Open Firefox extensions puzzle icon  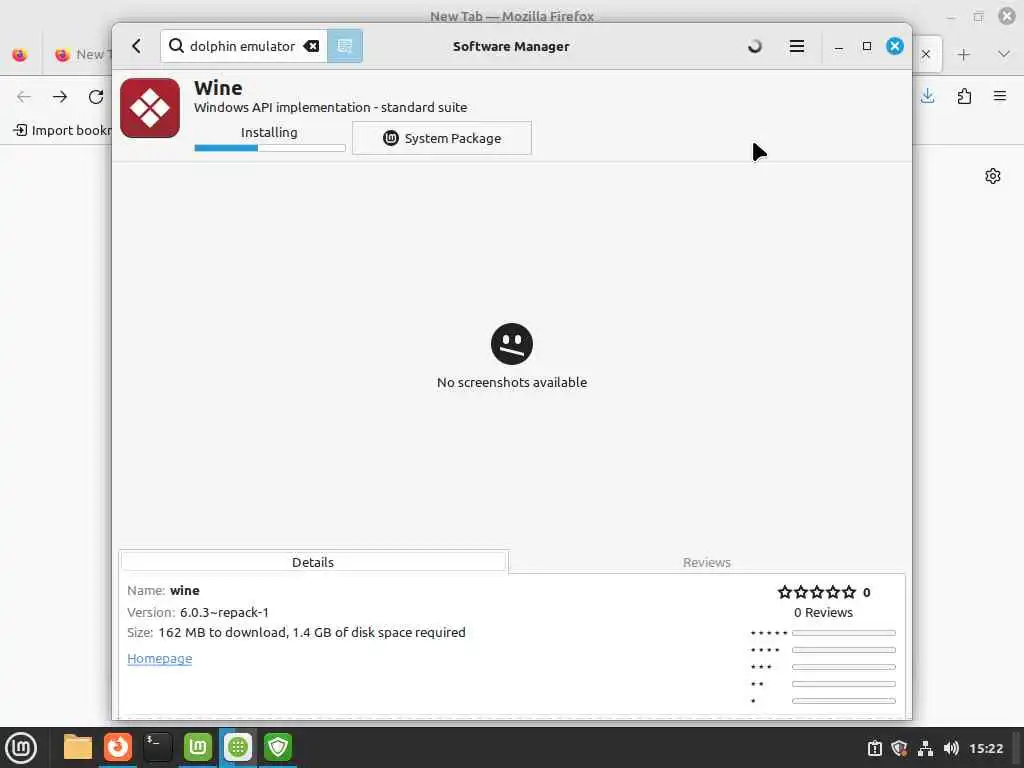click(x=964, y=97)
